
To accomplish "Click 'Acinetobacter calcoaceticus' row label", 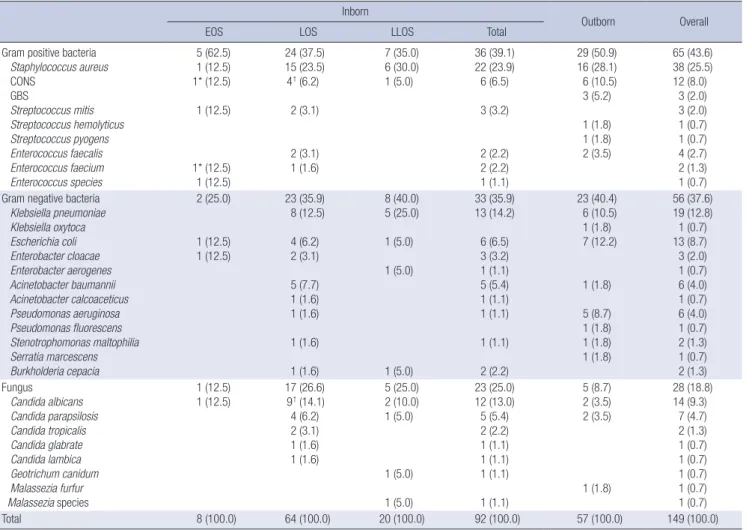I will pos(70,299).
